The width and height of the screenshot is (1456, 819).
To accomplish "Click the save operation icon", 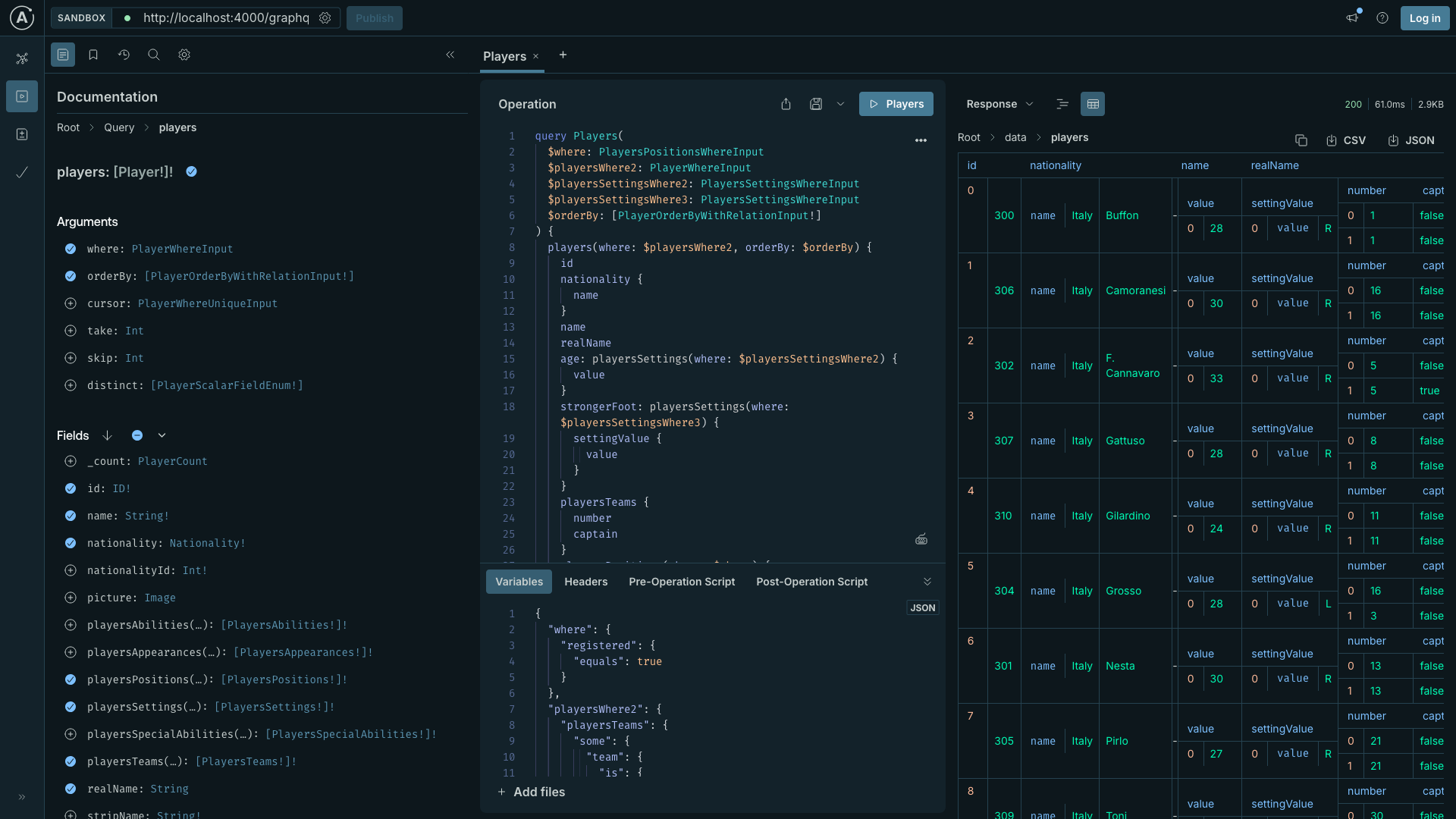I will 816,104.
